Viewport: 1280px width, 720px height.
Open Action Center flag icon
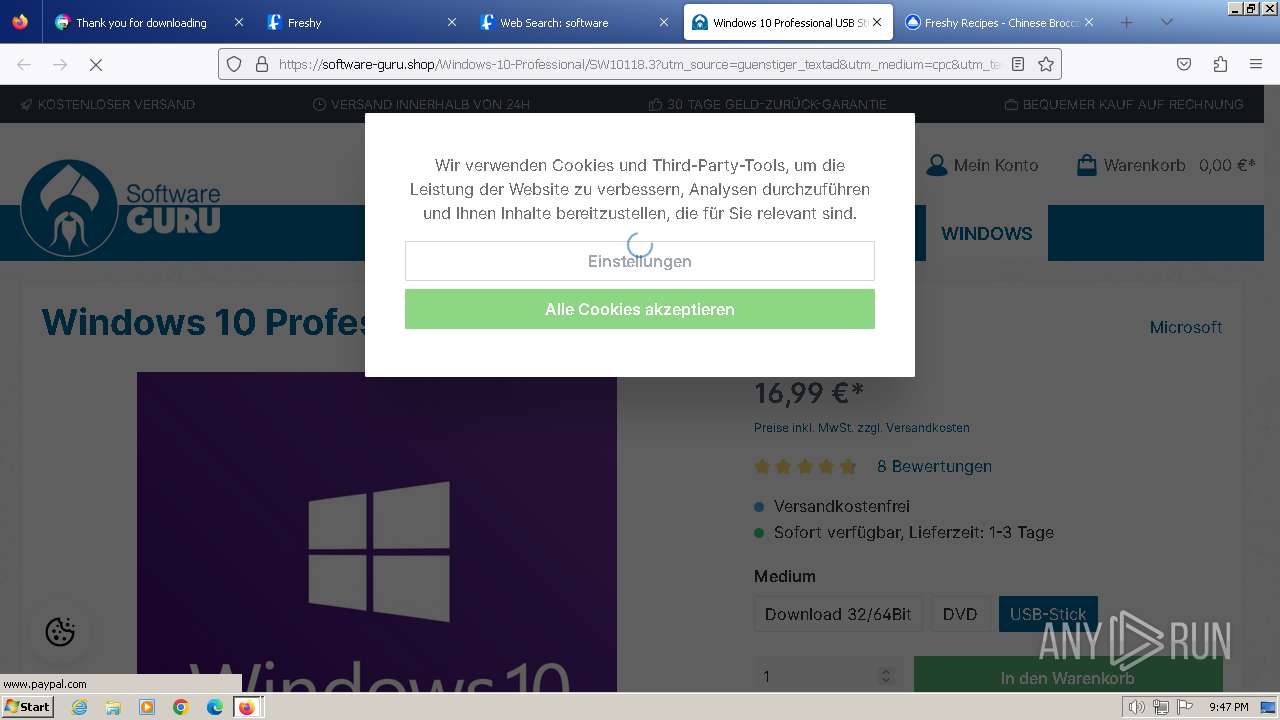pos(1185,707)
